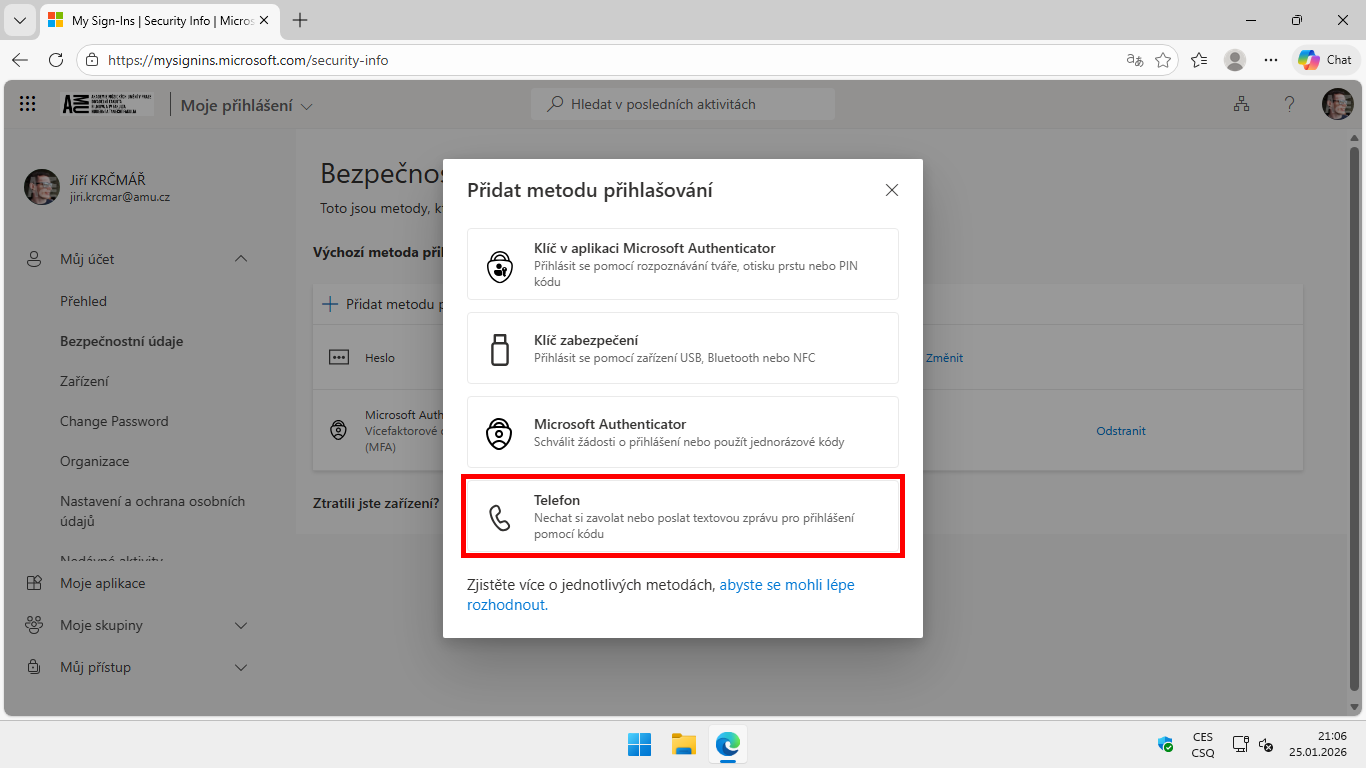This screenshot has width=1366, height=768.
Task: Click the Hledat v posledních aktivitách search field
Action: tap(683, 104)
